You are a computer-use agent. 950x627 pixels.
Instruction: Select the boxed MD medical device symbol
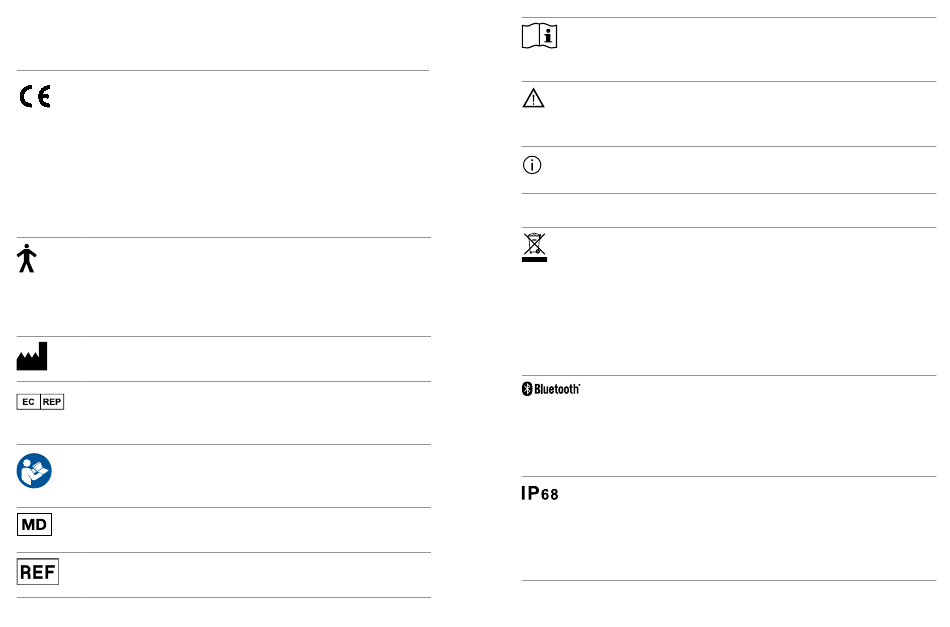point(35,525)
